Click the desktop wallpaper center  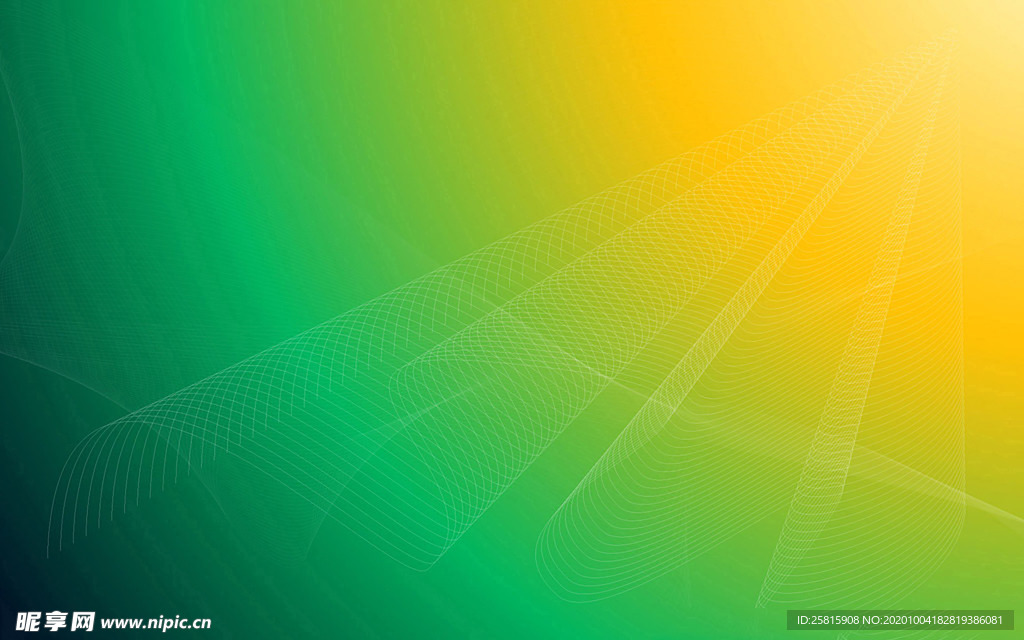(x=512, y=320)
